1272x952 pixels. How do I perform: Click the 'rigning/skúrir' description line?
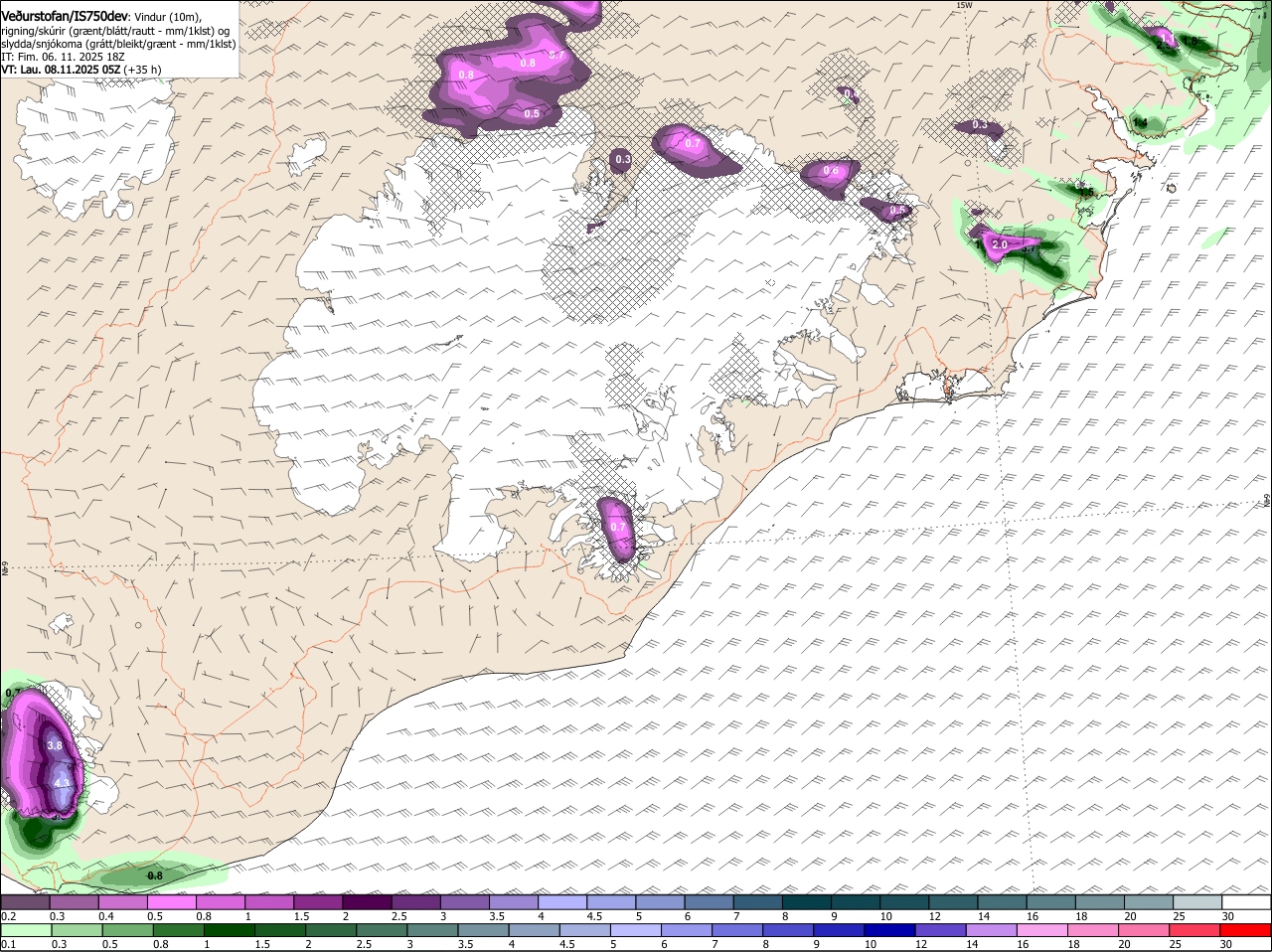coord(115,31)
